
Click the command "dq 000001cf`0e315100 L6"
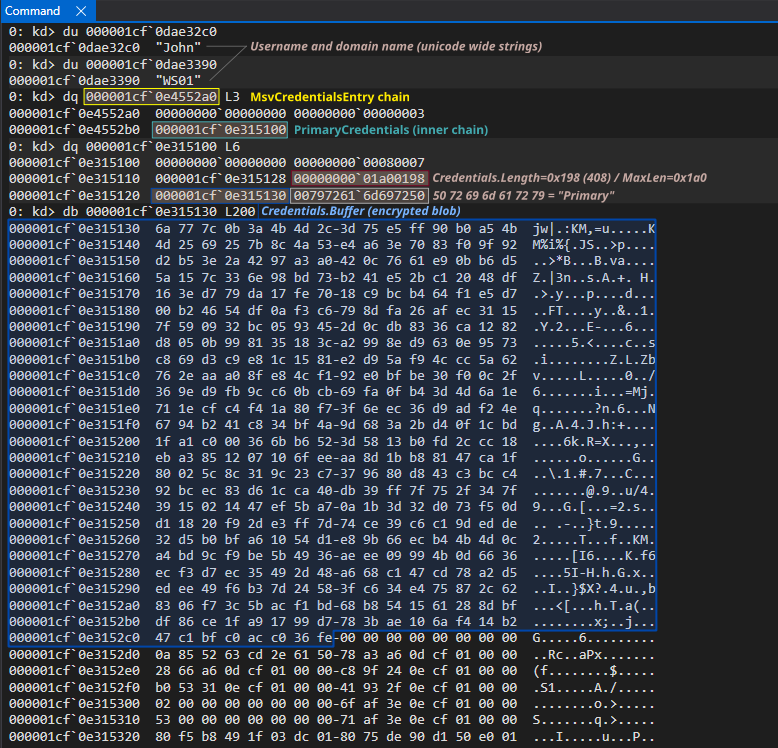pos(151,147)
